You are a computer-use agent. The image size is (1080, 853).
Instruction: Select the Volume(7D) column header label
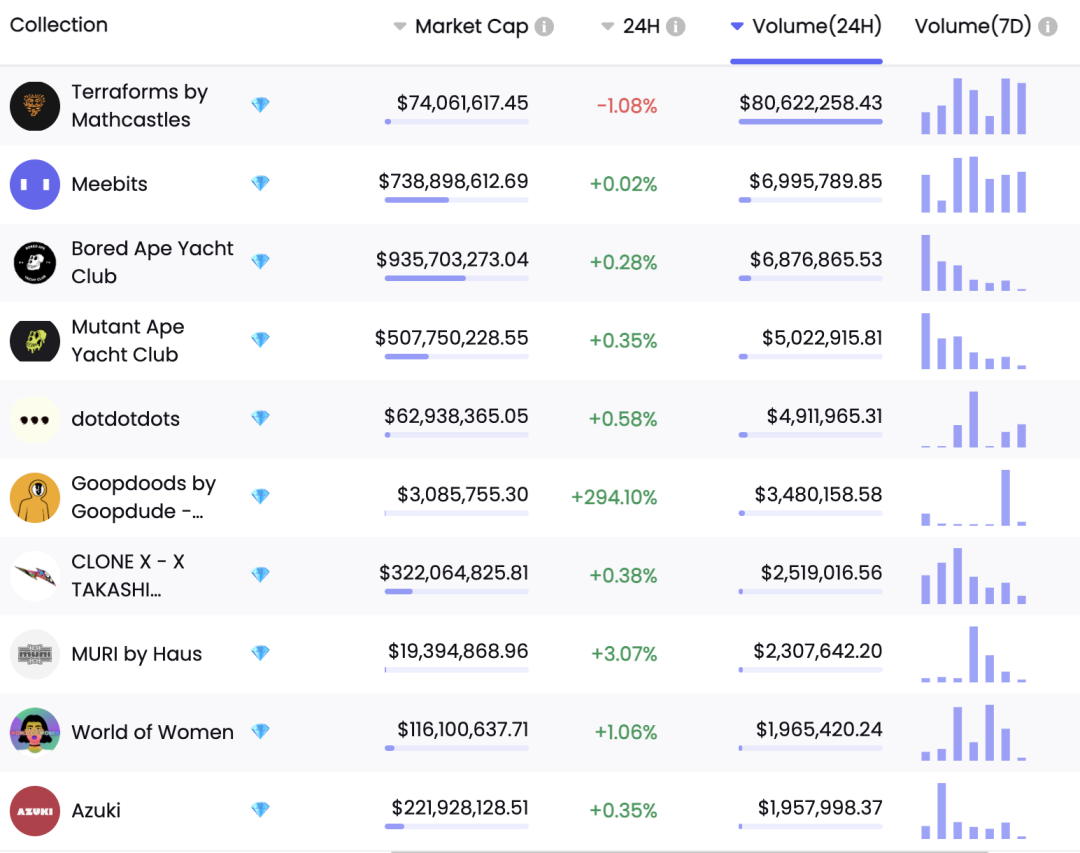(973, 26)
